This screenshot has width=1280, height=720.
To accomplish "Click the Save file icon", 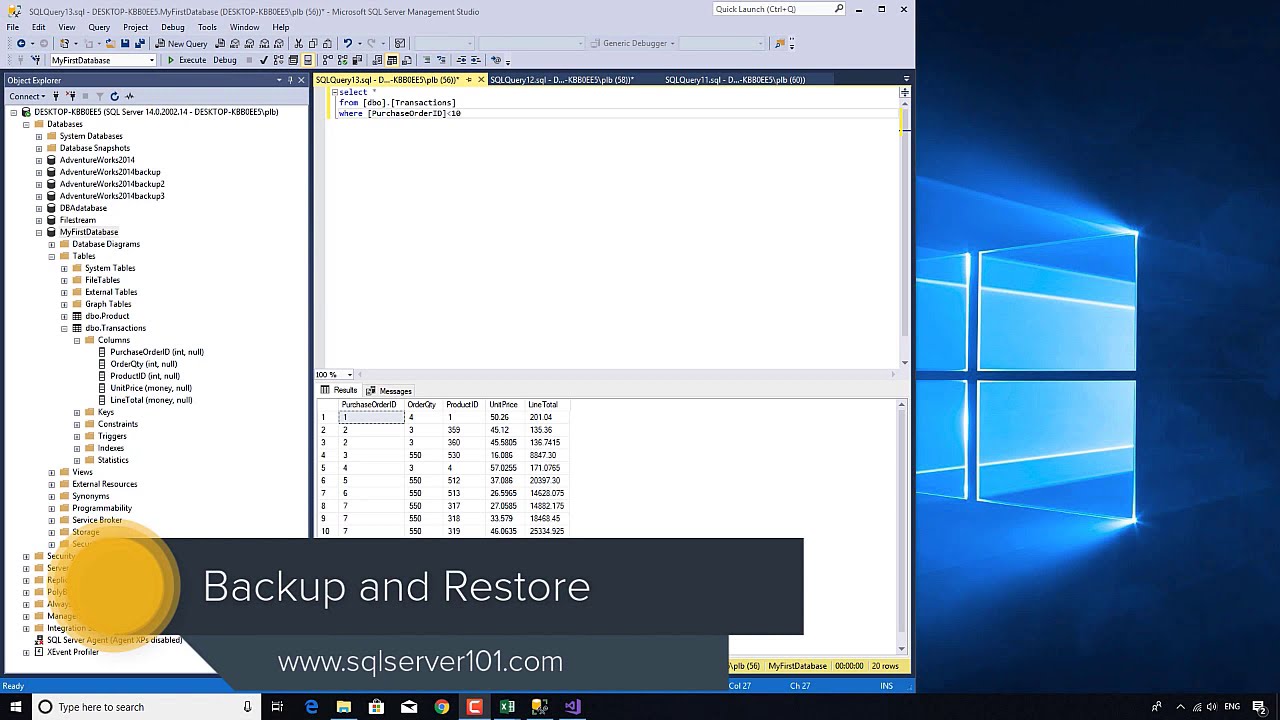I will tap(125, 43).
